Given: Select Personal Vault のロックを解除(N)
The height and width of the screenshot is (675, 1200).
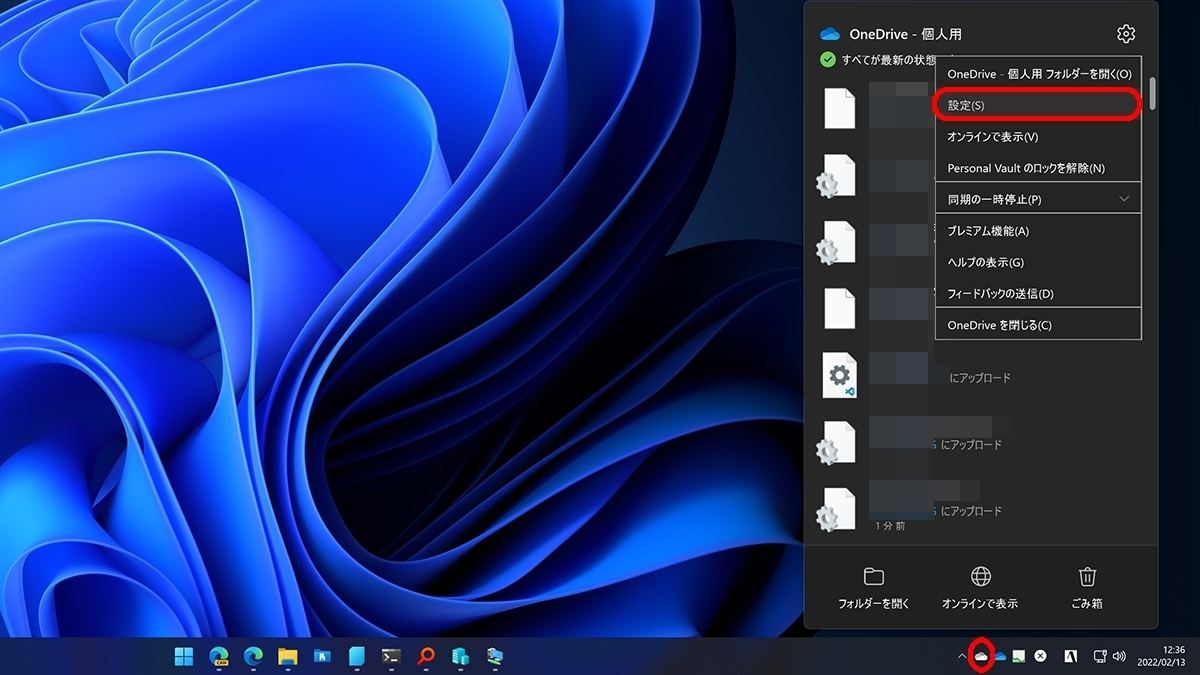Looking at the screenshot, I should (1038, 168).
